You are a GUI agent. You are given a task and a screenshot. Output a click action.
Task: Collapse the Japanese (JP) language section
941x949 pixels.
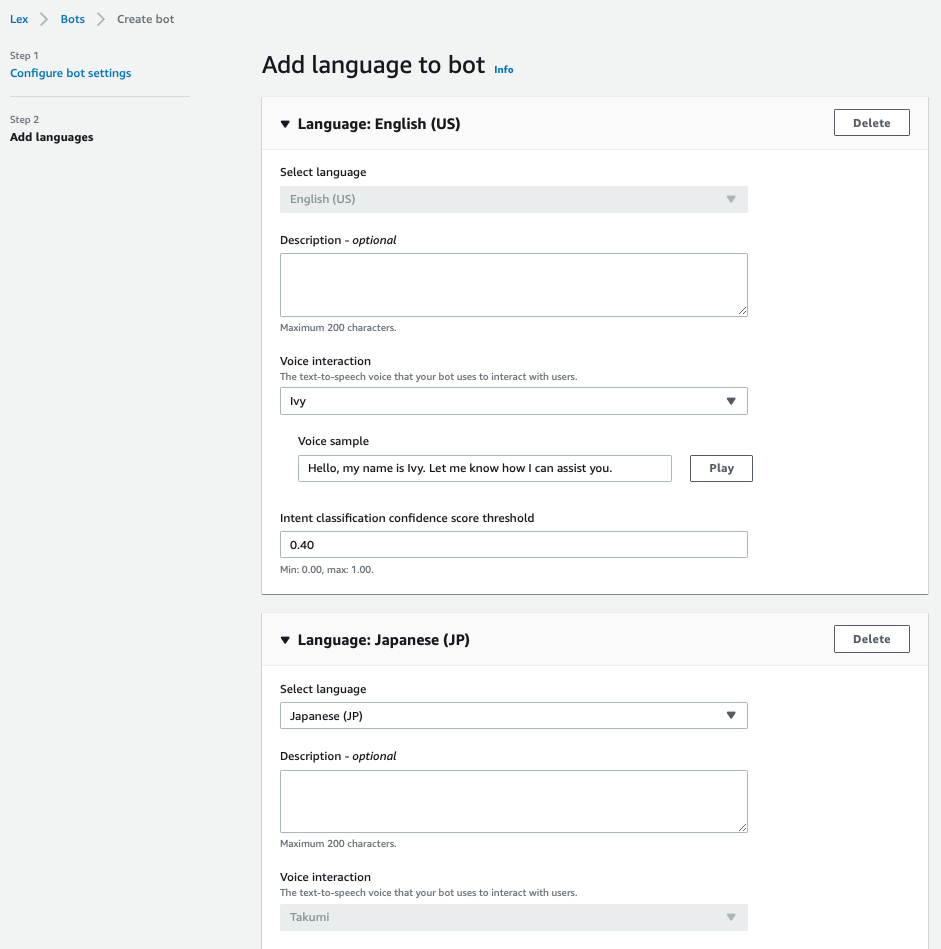point(285,640)
